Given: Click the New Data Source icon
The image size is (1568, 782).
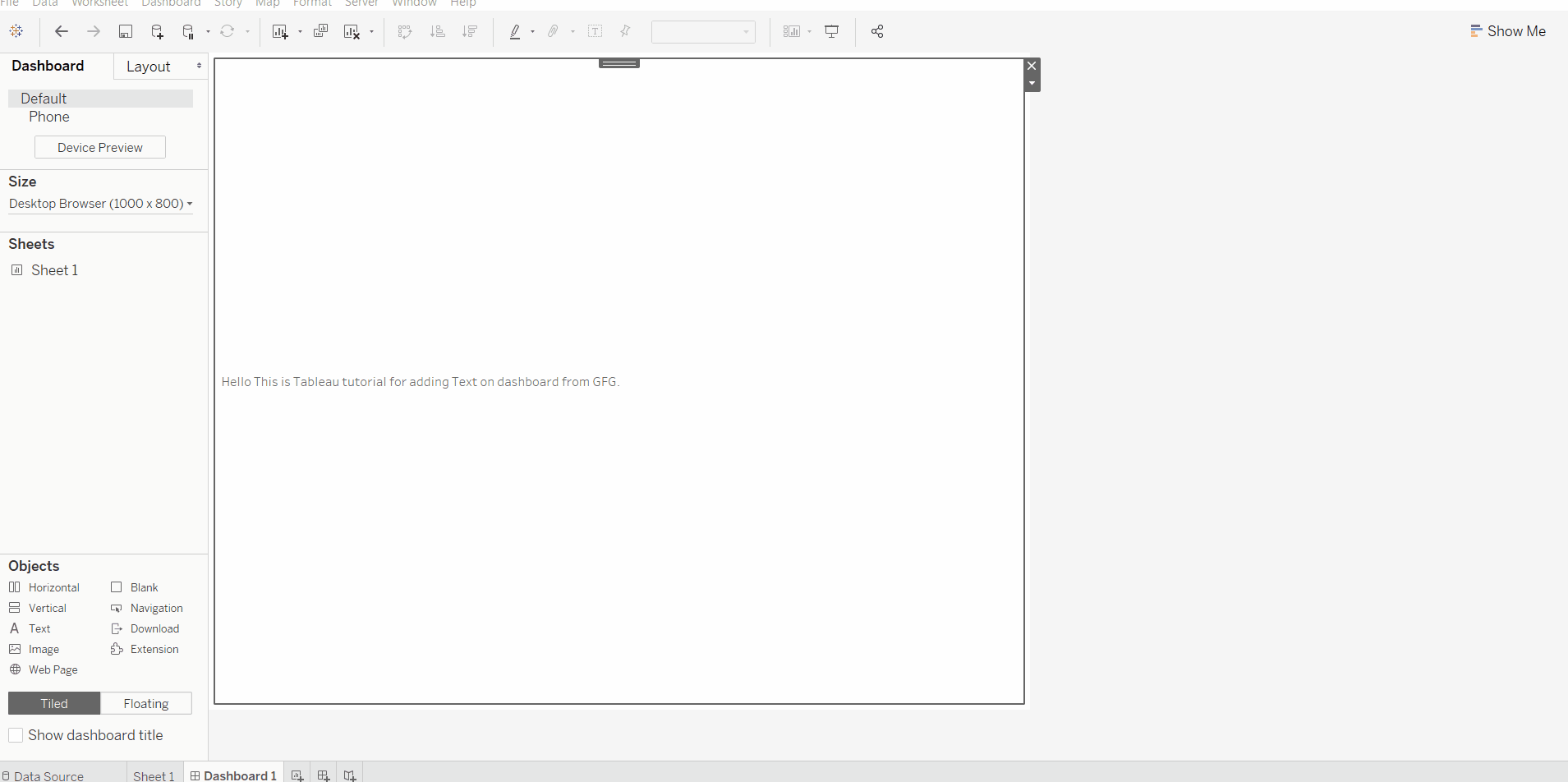Looking at the screenshot, I should click(157, 31).
